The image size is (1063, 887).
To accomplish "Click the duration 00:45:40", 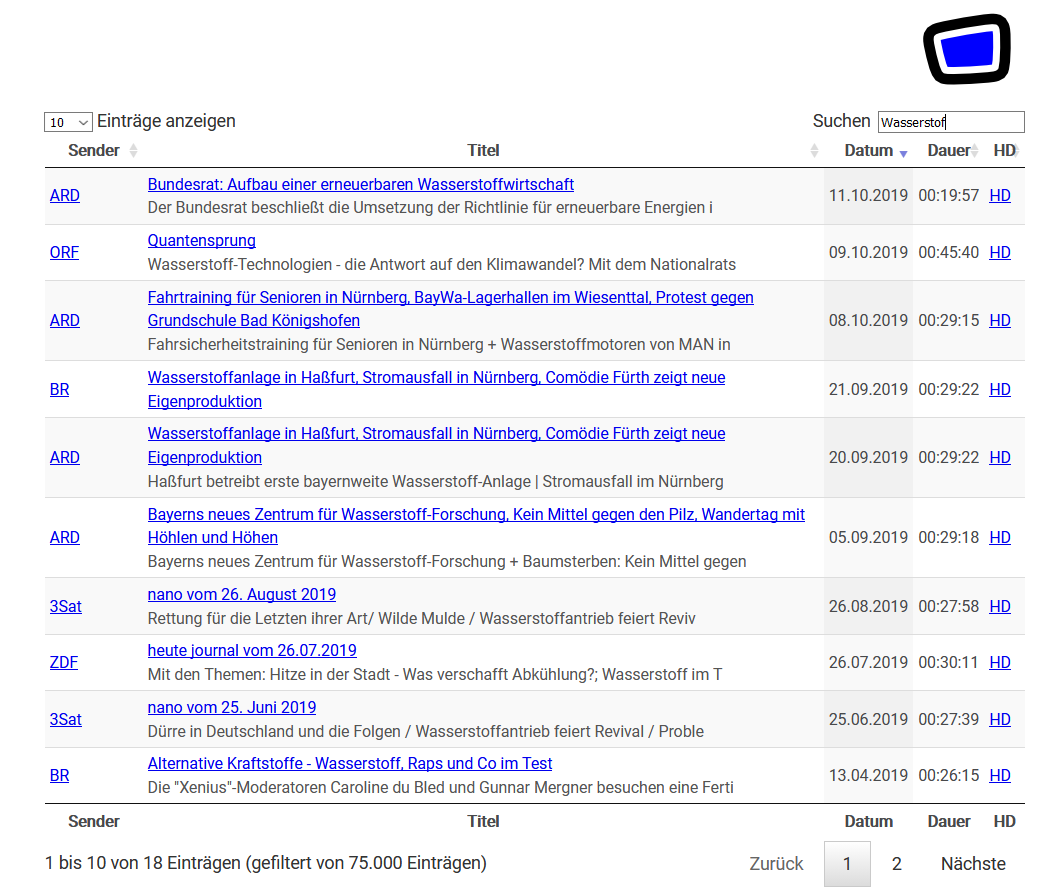I will point(949,252).
